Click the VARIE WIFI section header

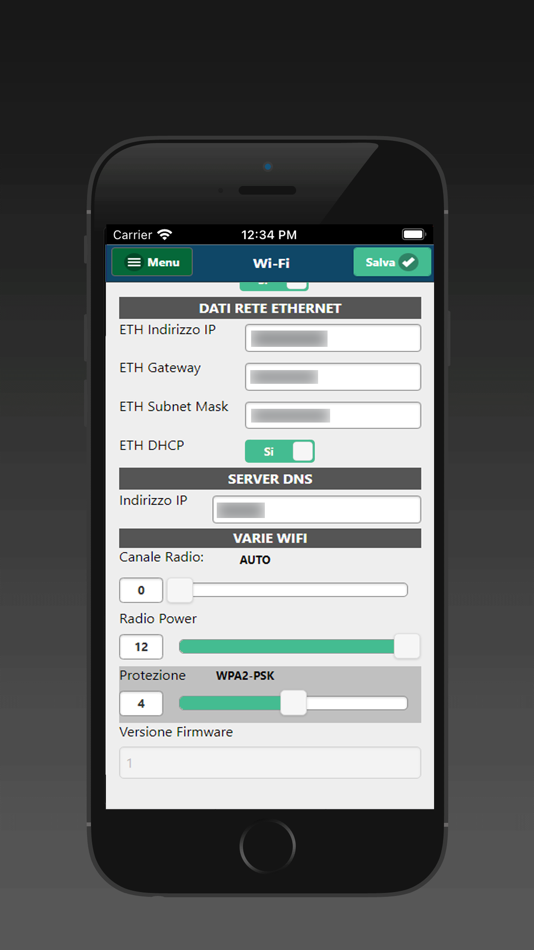click(270, 538)
